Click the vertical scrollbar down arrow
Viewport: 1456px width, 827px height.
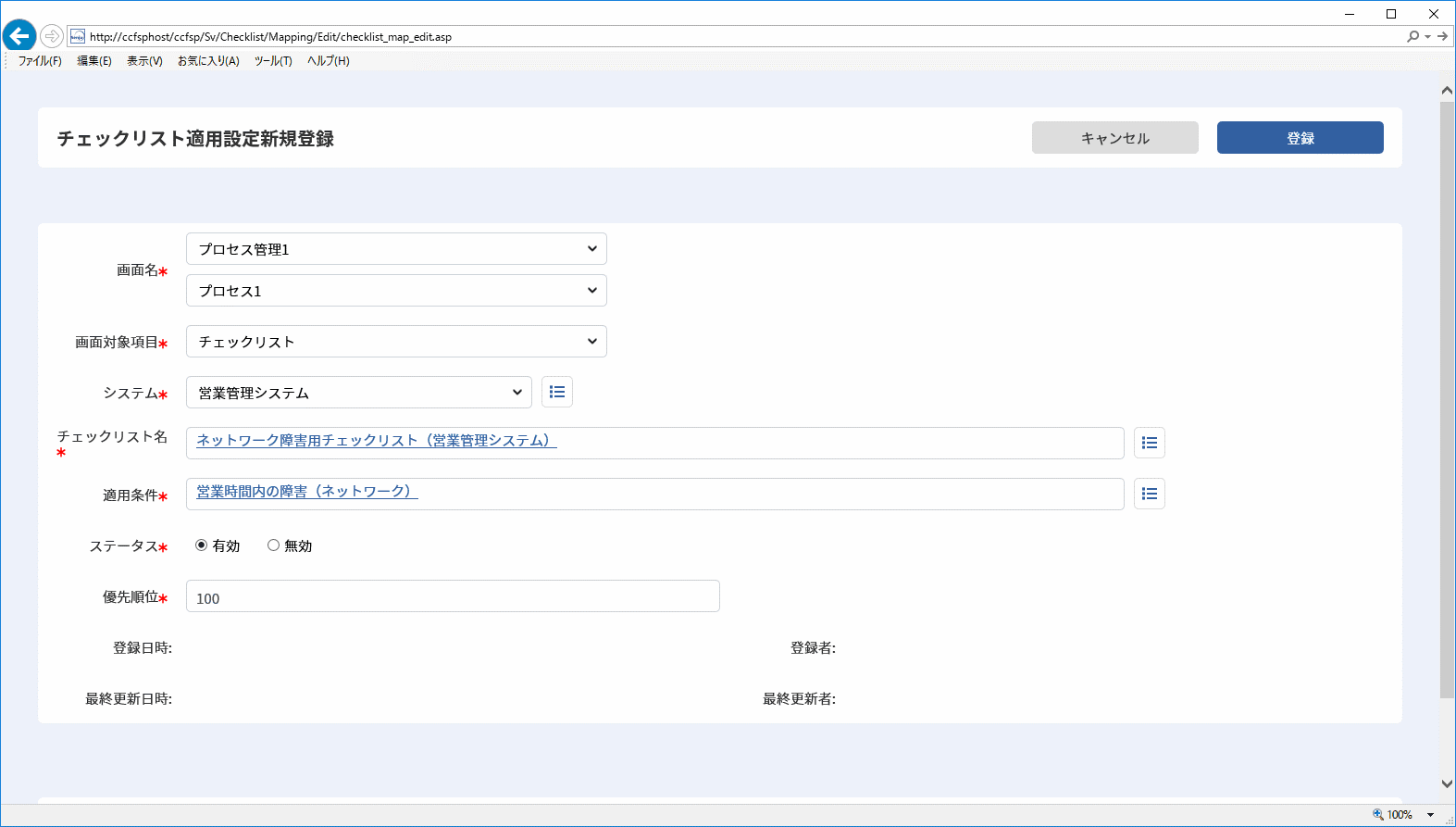(1447, 783)
